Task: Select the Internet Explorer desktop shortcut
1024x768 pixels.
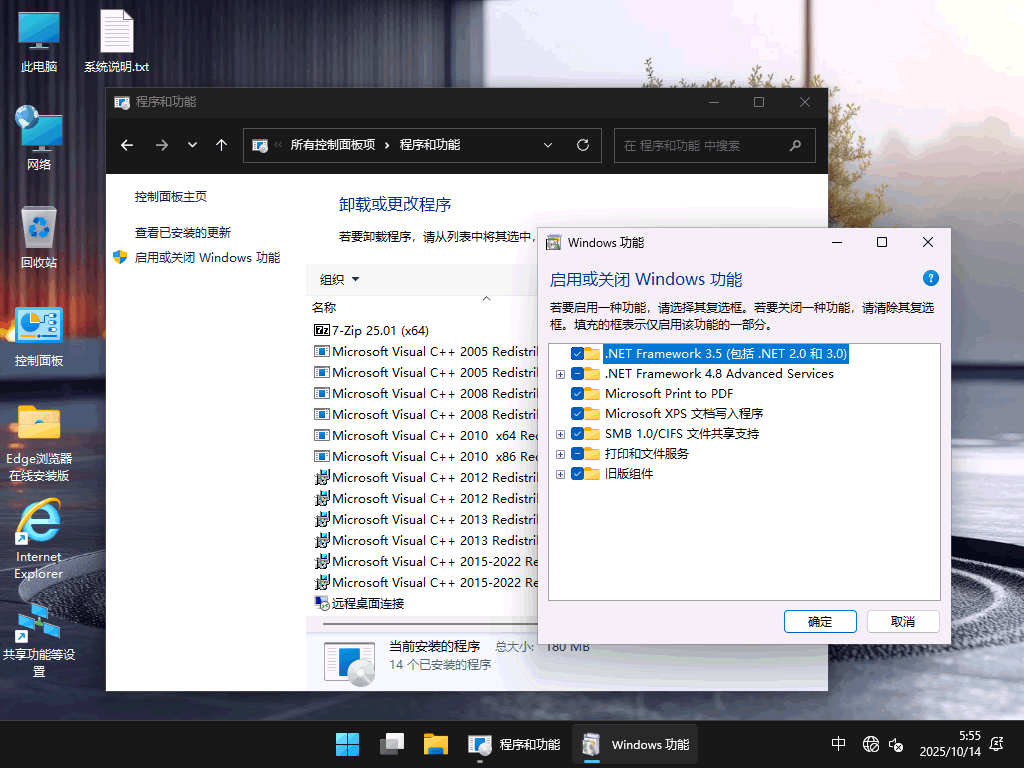Action: 39,539
